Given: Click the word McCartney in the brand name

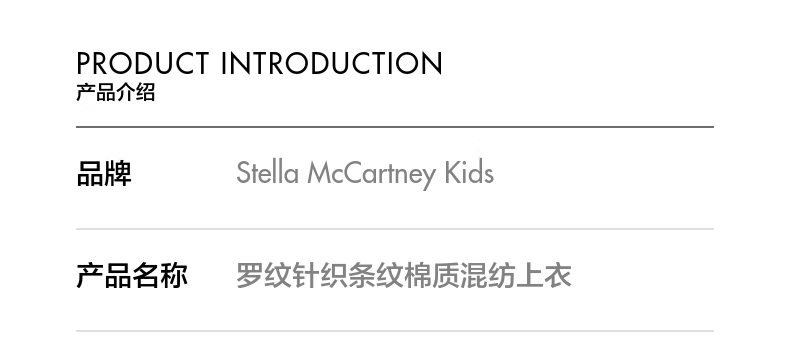Looking at the screenshot, I should [x=371, y=174].
